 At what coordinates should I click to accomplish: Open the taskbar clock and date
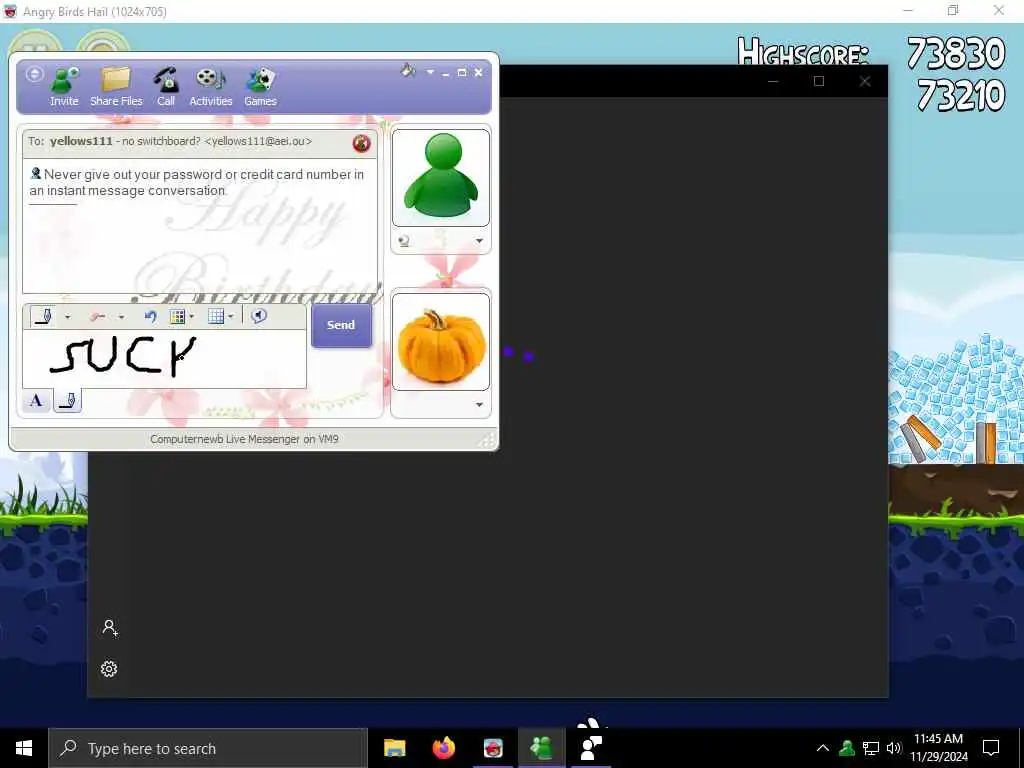point(938,748)
